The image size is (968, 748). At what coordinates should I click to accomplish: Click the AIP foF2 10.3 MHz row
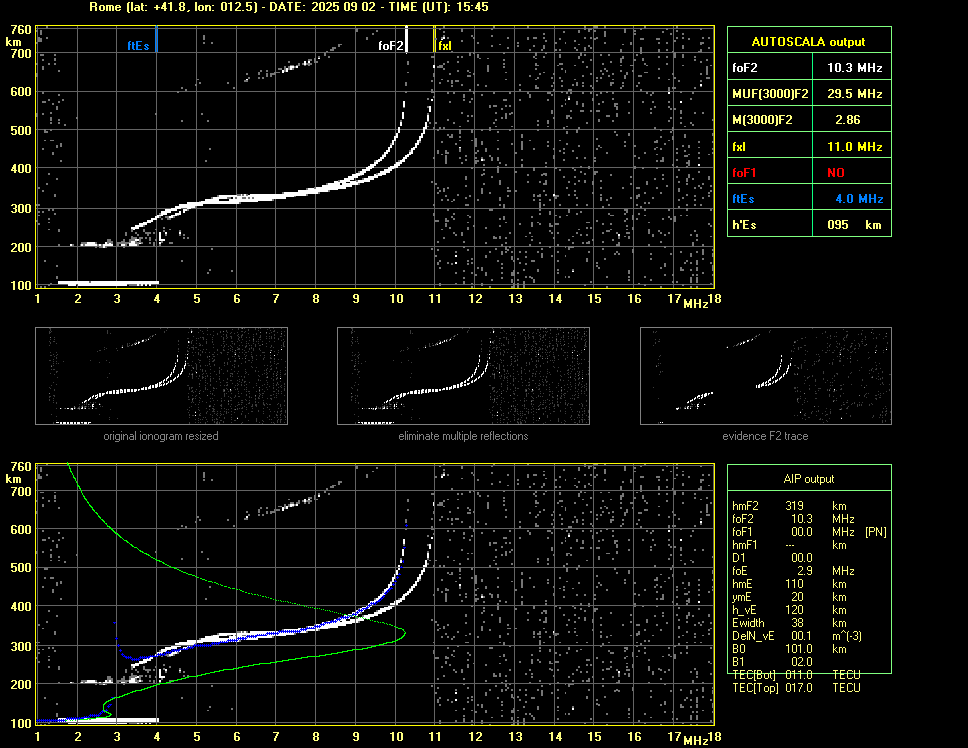(793, 519)
